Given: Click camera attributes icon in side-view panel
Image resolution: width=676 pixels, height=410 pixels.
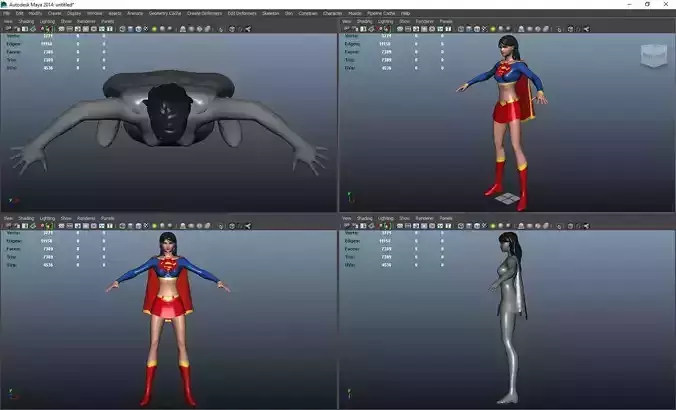Looking at the screenshot, I should pos(355,225).
